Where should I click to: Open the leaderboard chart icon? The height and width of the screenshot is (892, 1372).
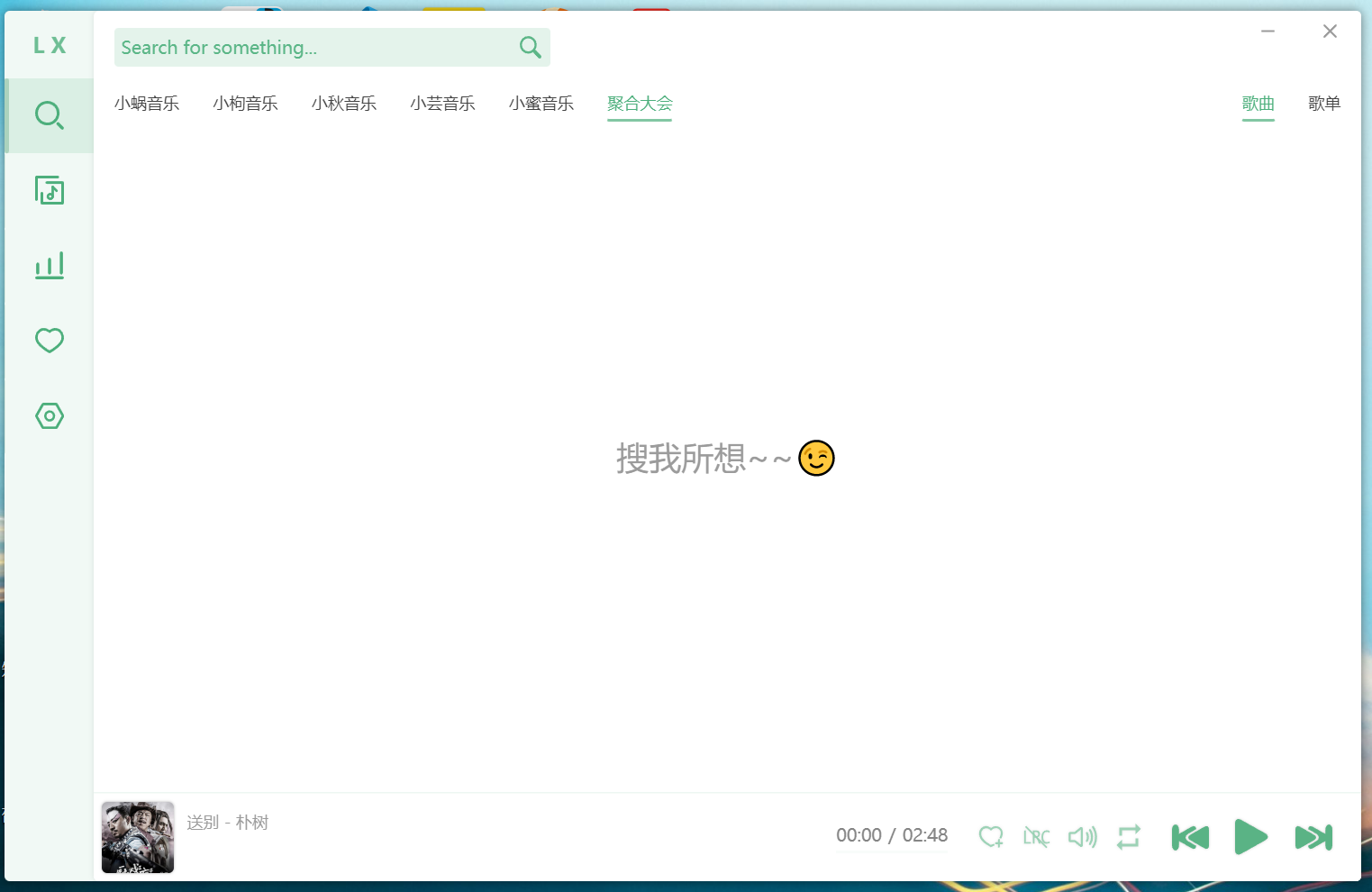point(50,265)
